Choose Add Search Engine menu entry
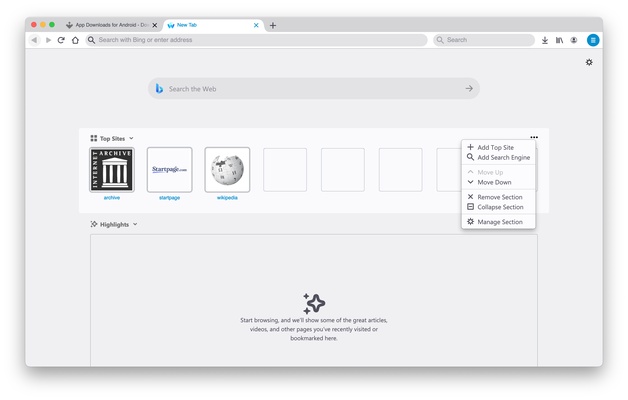Screen dimensions: 628x400 (498, 157)
